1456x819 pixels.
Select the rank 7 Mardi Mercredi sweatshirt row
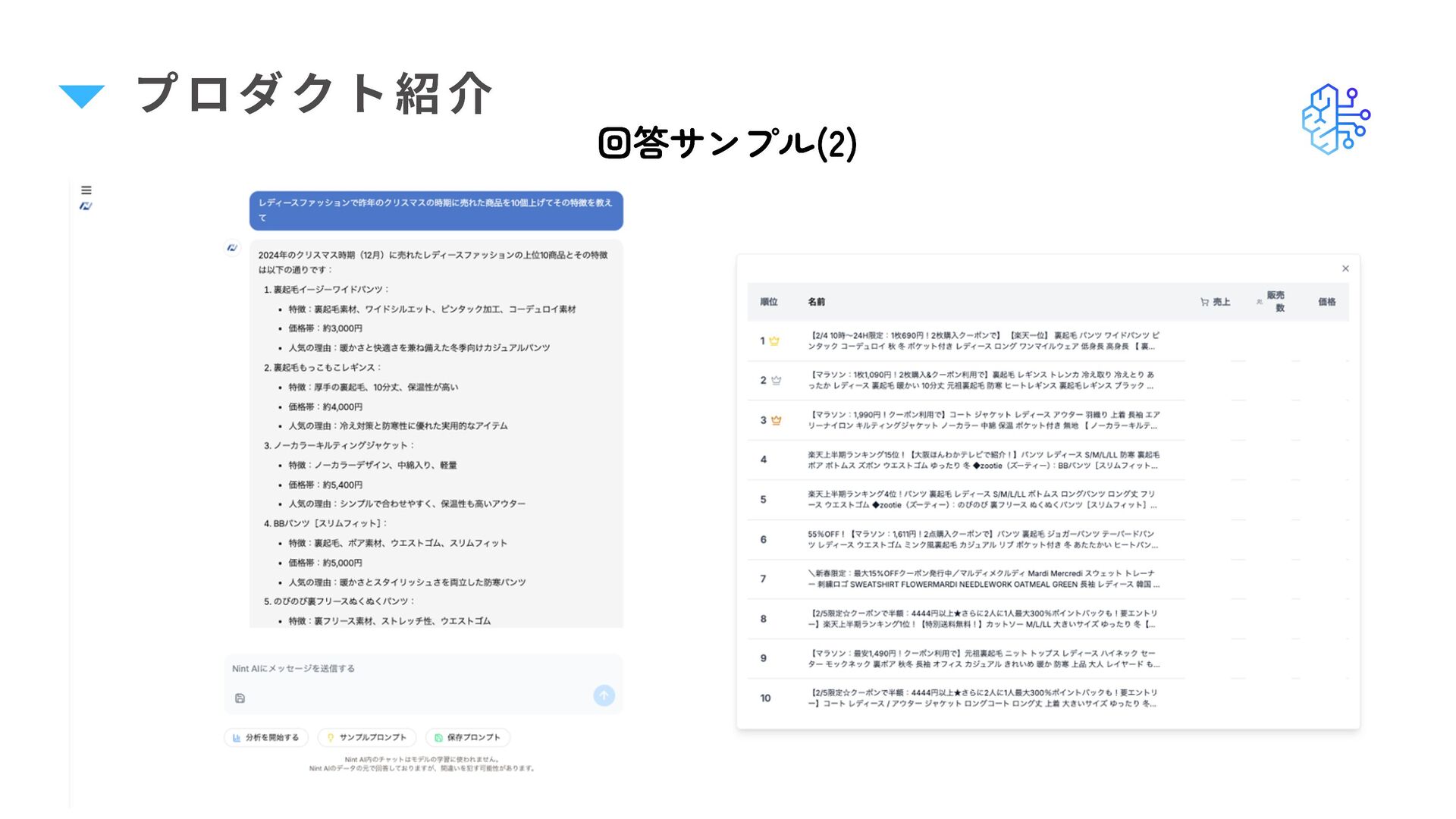pos(982,579)
